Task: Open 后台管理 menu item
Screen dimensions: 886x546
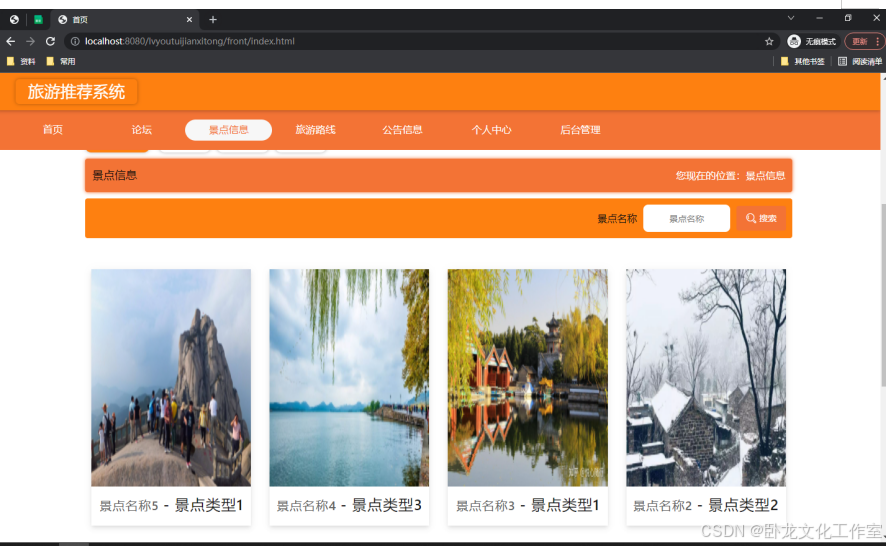Action: (580, 130)
